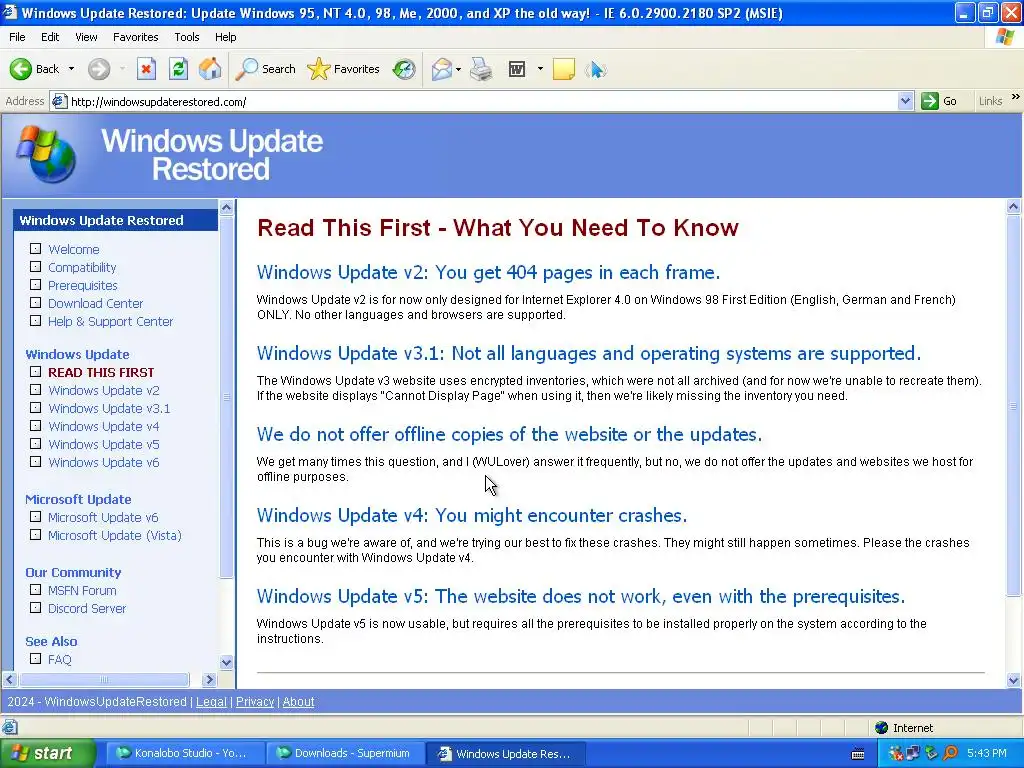Viewport: 1024px width, 768px height.
Task: Click the Internet zone globe in status bar
Action: coord(882,728)
